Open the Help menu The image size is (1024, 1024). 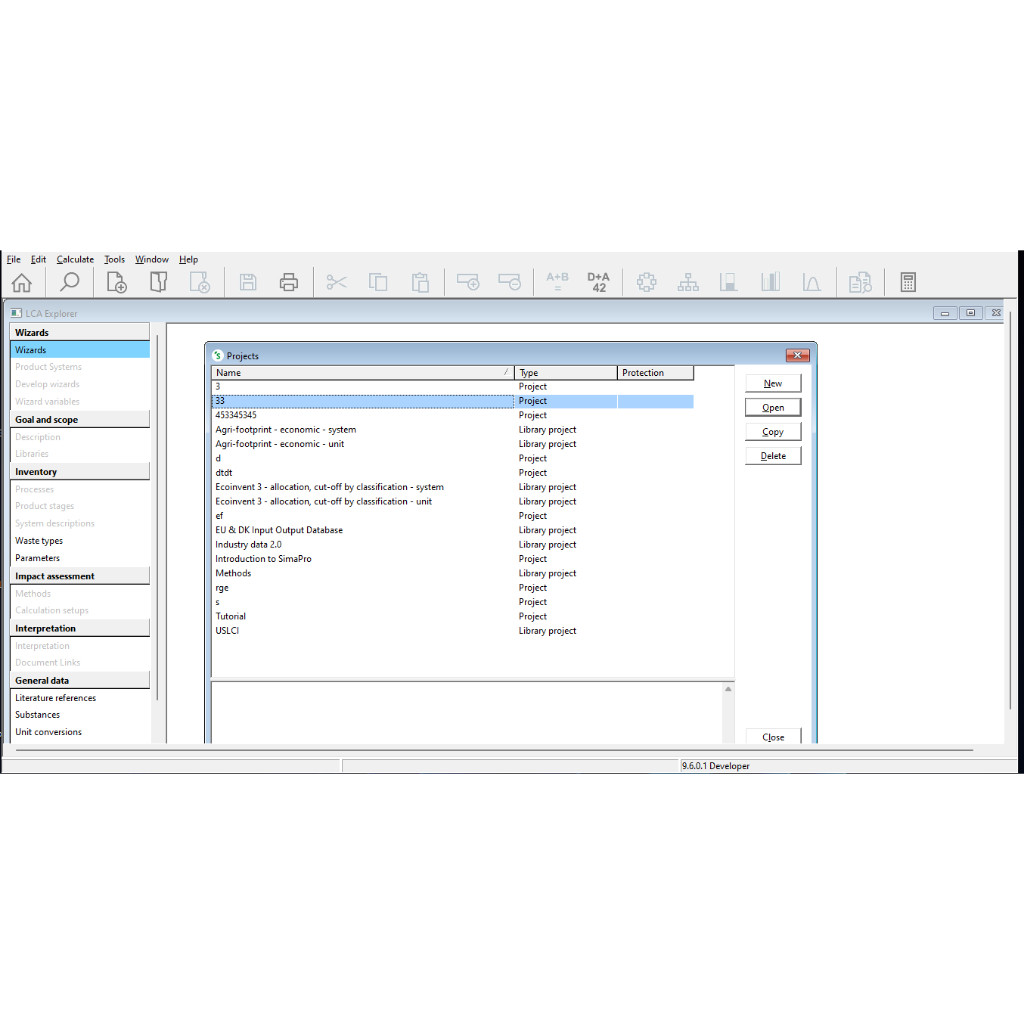tap(189, 259)
